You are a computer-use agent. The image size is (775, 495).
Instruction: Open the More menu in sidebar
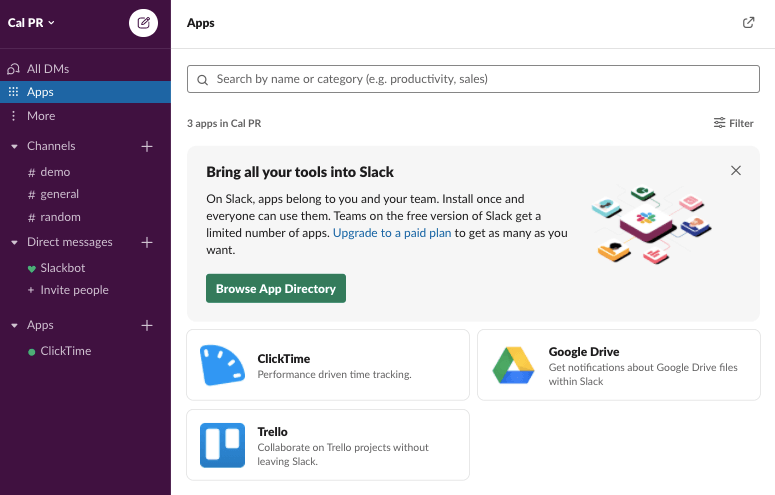click(x=40, y=116)
